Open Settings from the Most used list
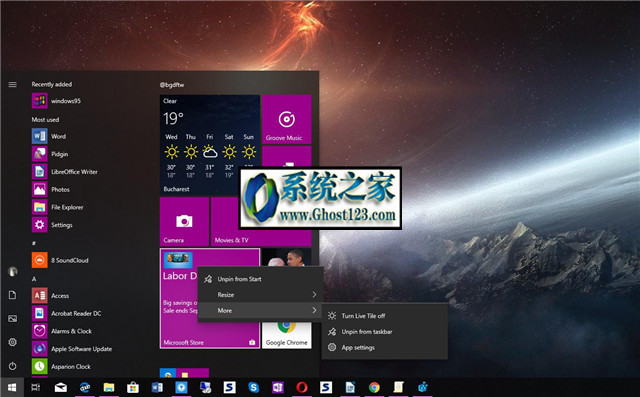This screenshot has width=640, height=397. [x=52, y=225]
